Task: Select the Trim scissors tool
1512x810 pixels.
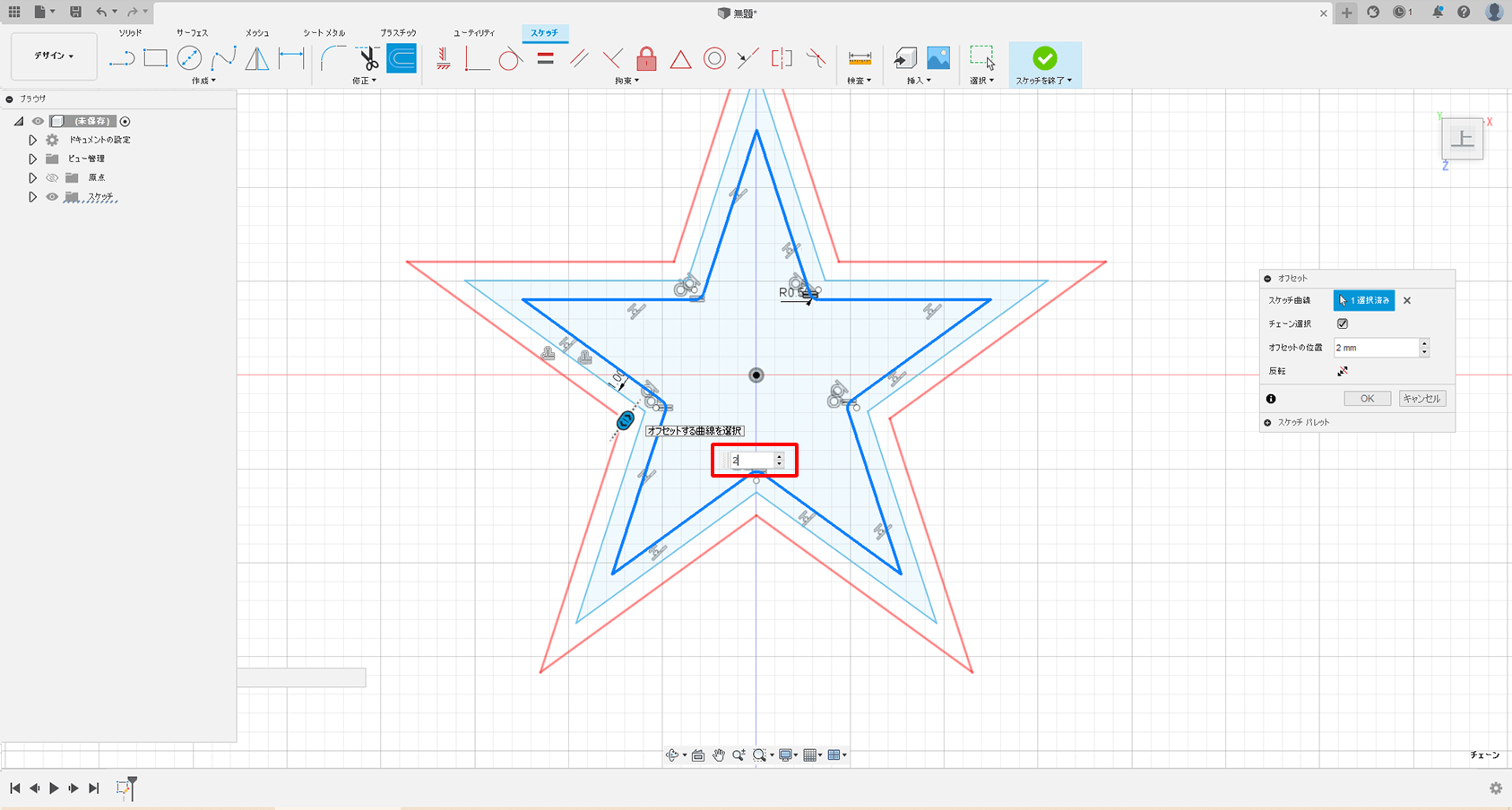Action: 368,59
